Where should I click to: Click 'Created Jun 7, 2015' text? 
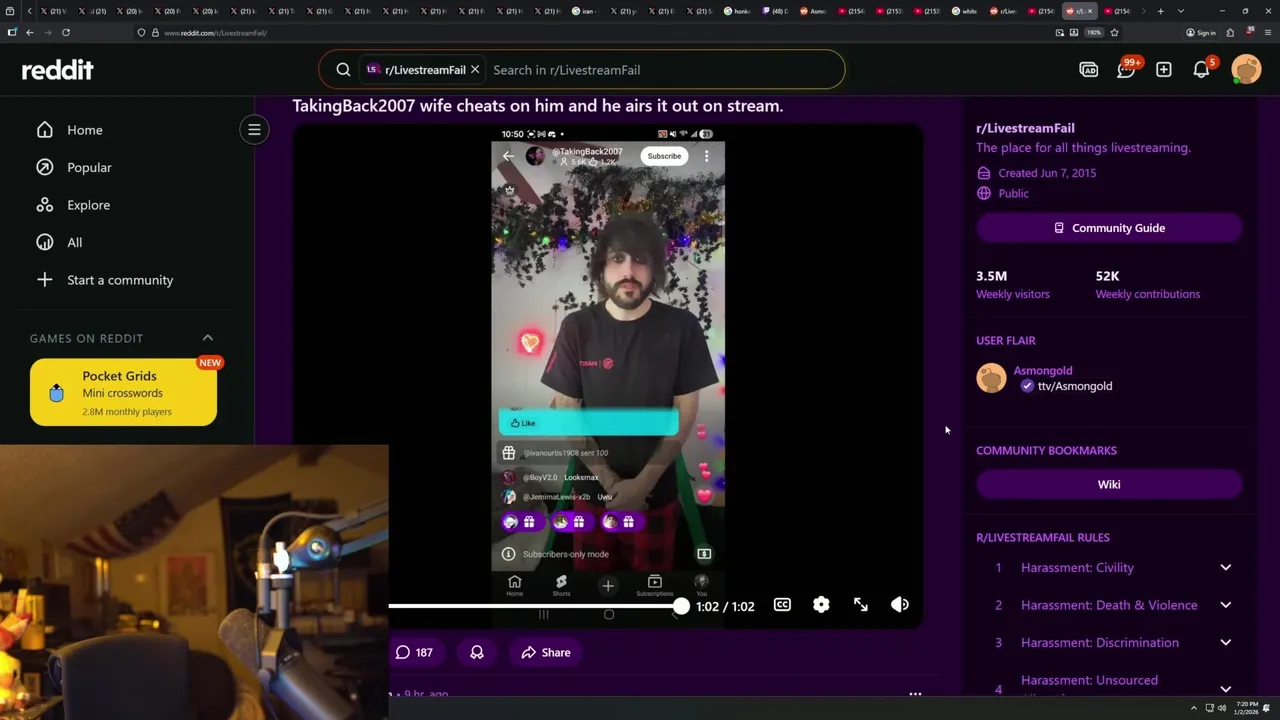pyautogui.click(x=1047, y=173)
